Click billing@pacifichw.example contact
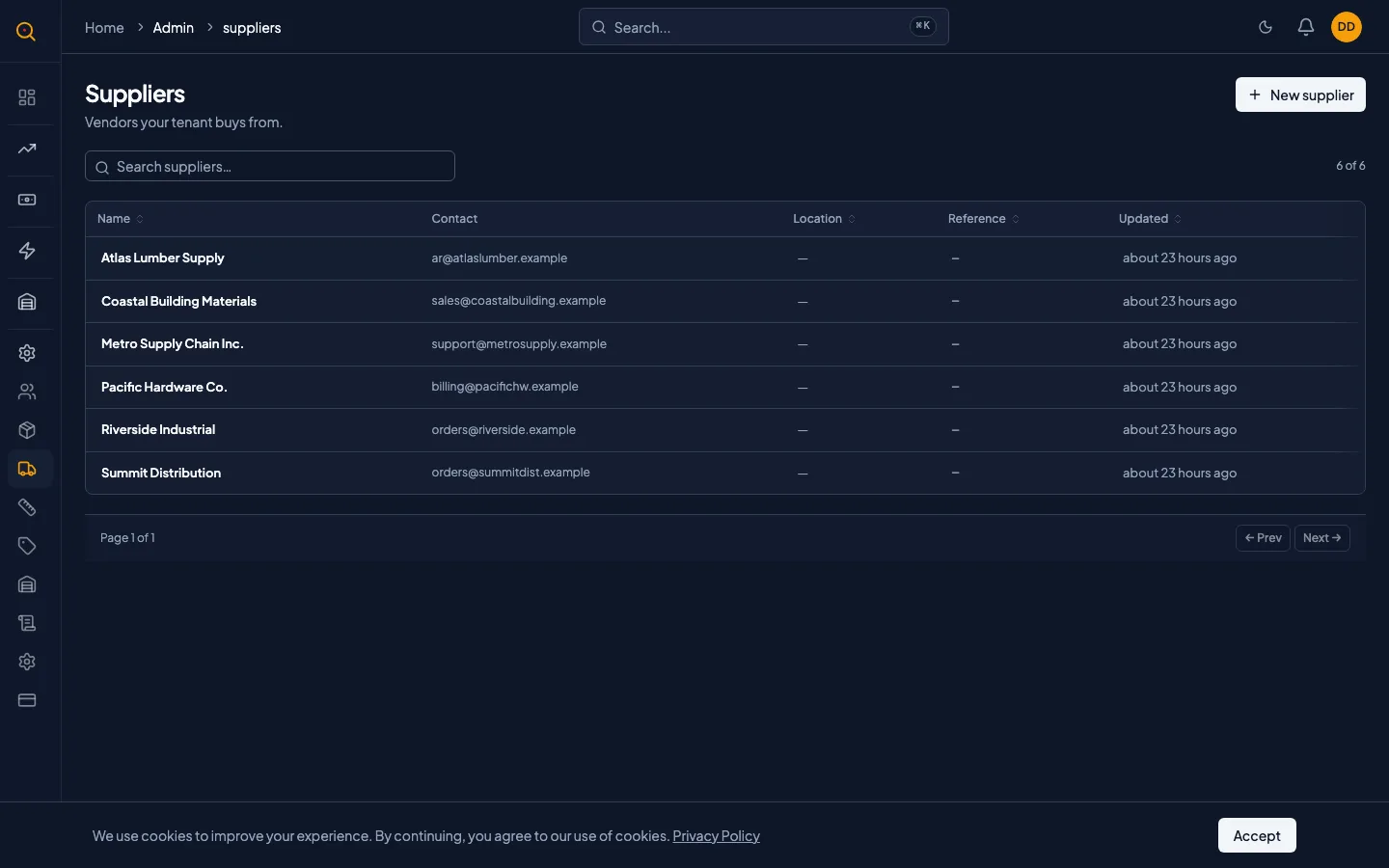The width and height of the screenshot is (1389, 868). click(x=504, y=387)
